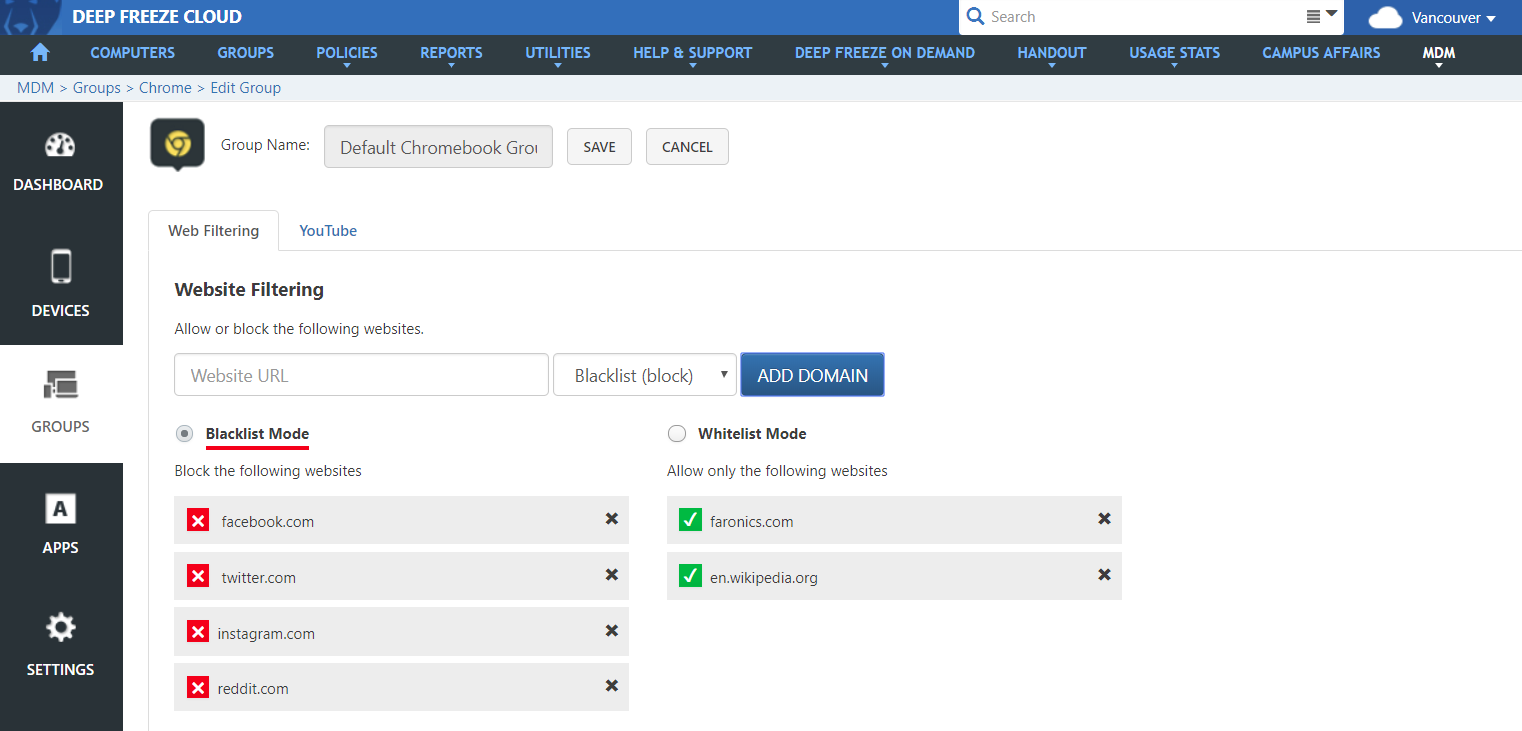The image size is (1522, 731).
Task: Open the Blacklist (block) dropdown
Action: coord(645,375)
